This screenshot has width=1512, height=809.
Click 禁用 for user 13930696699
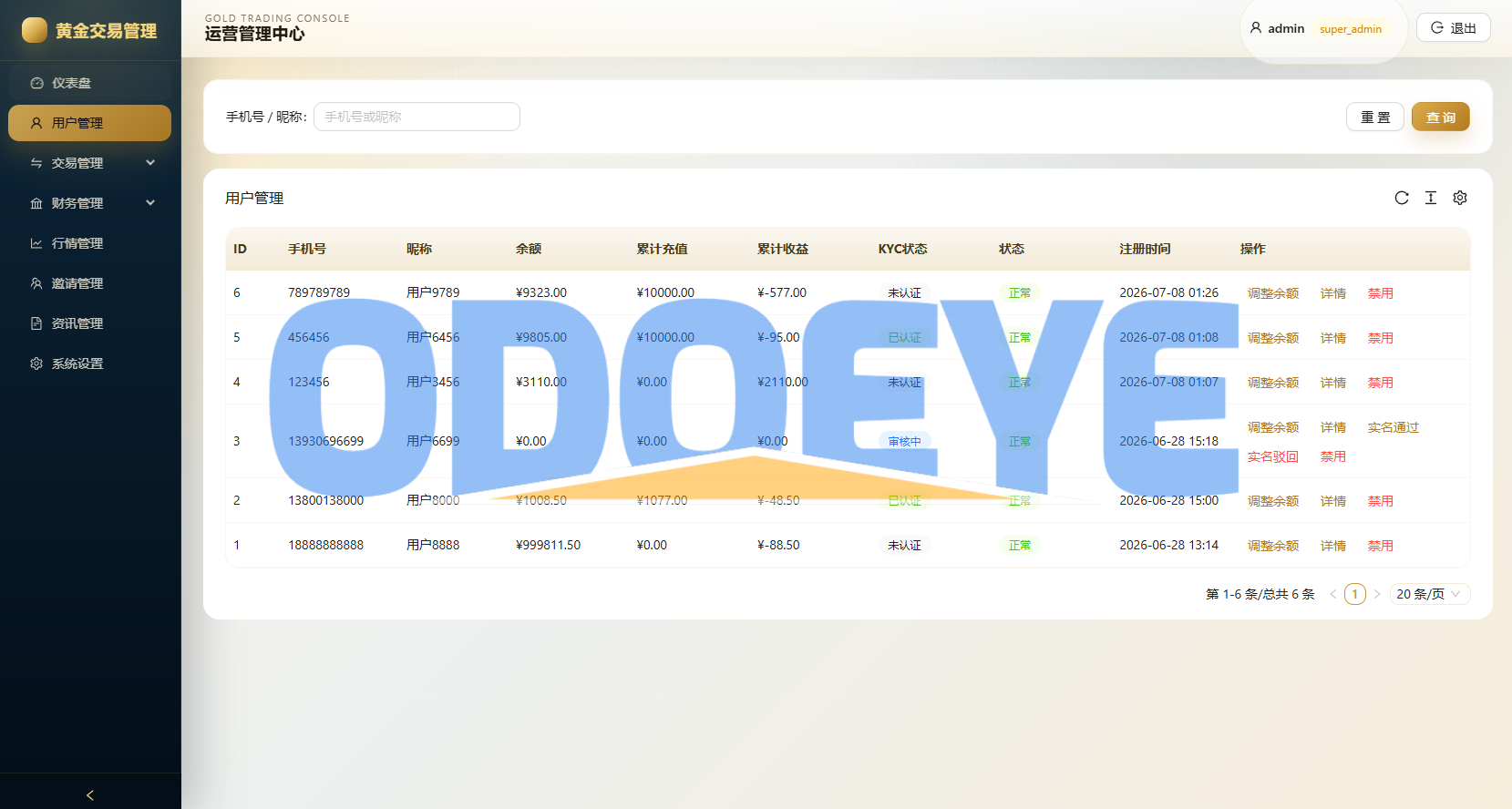1332,456
